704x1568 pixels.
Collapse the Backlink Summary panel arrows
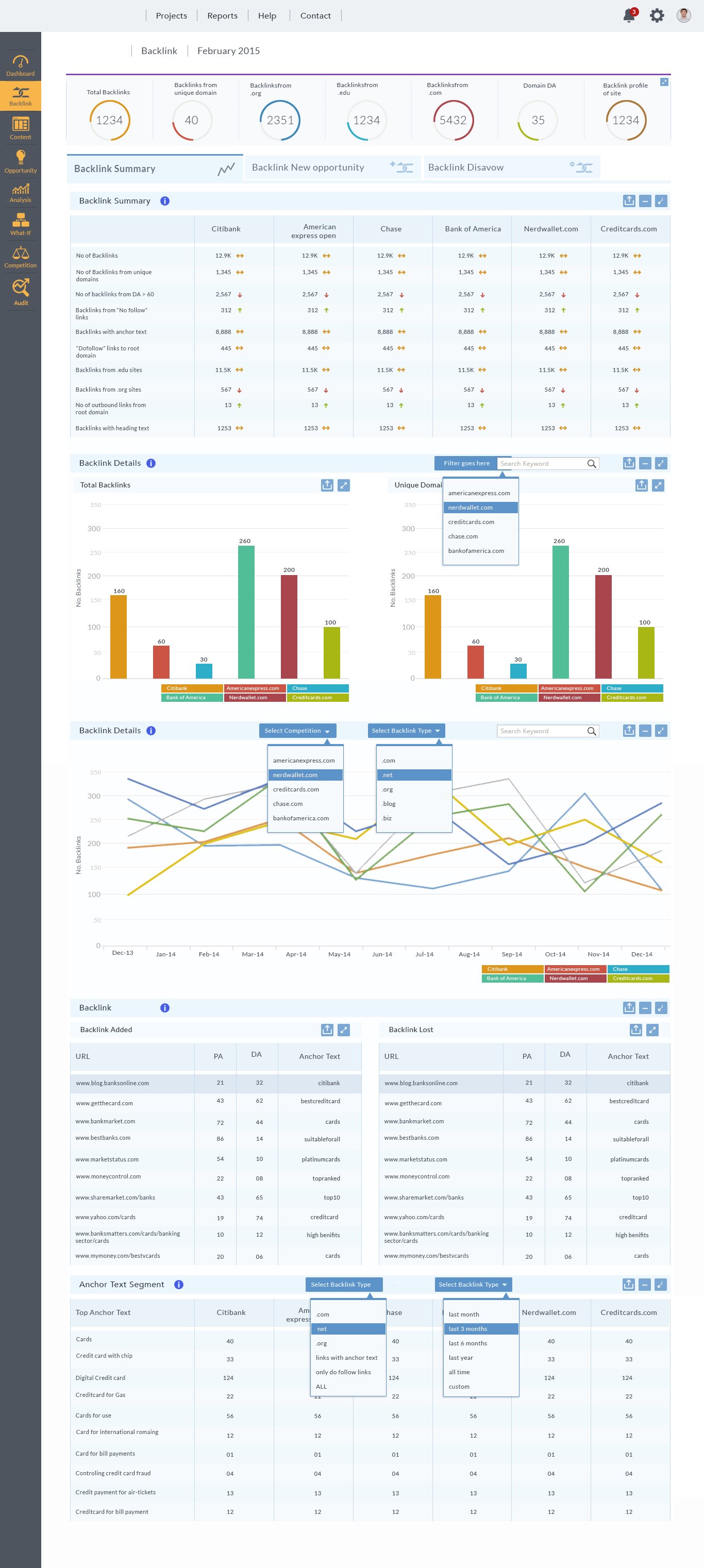(x=661, y=201)
